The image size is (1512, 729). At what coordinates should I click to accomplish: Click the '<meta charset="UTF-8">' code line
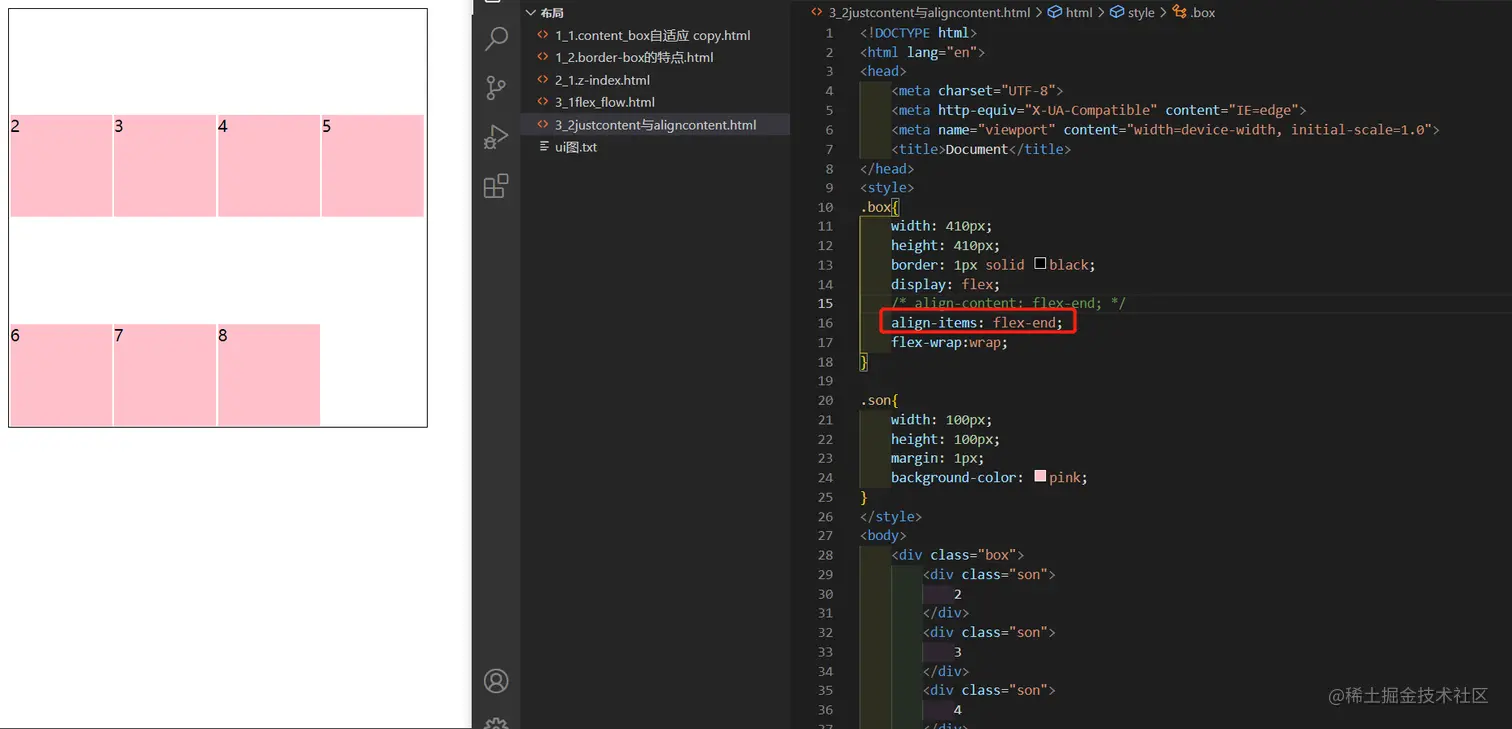pyautogui.click(x=977, y=91)
